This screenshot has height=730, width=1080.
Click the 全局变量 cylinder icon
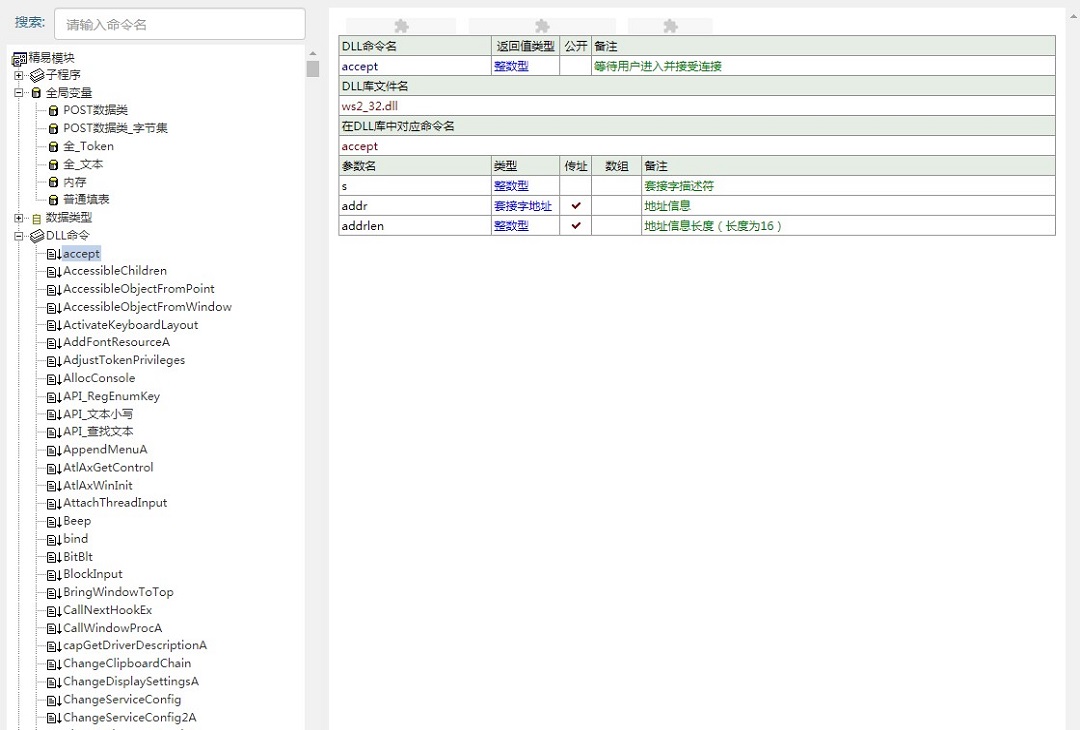click(37, 92)
